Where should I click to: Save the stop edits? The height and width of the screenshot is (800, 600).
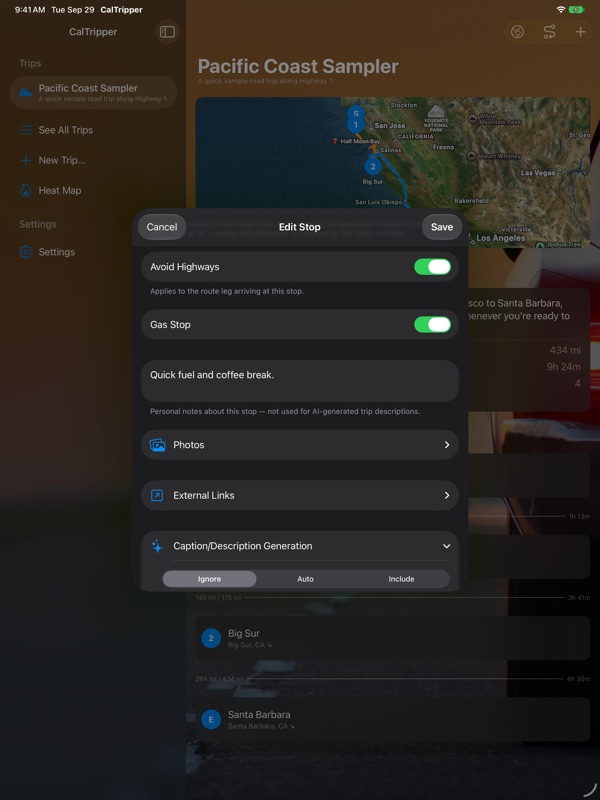[x=442, y=227]
